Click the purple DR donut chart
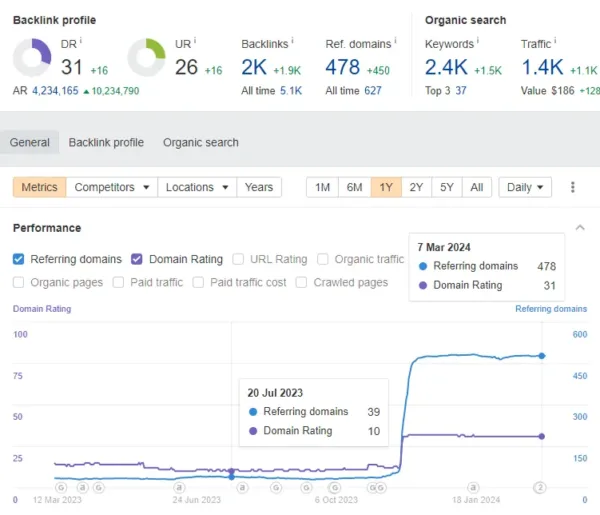Image resolution: width=600 pixels, height=515 pixels. point(32,58)
